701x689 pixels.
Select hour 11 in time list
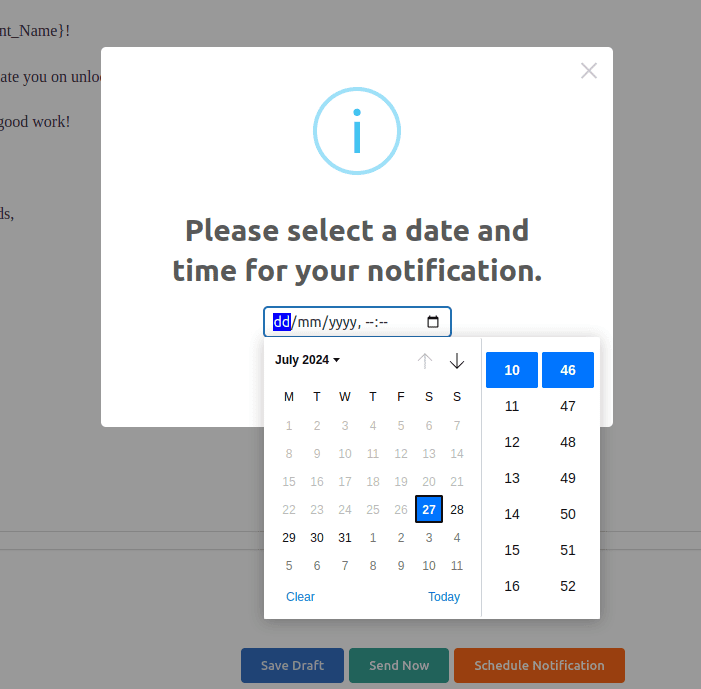512,406
